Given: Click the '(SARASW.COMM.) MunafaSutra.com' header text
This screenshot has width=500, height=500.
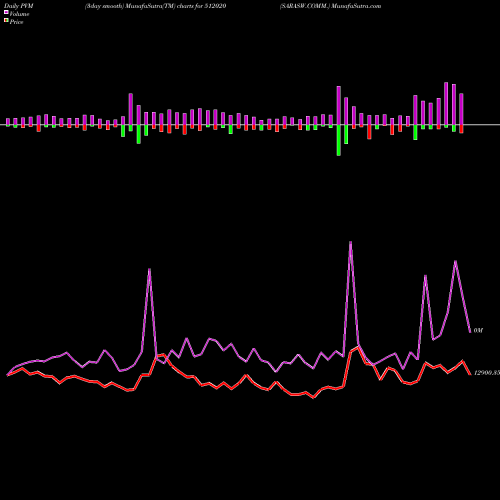Looking at the screenshot, I should 330,6.
